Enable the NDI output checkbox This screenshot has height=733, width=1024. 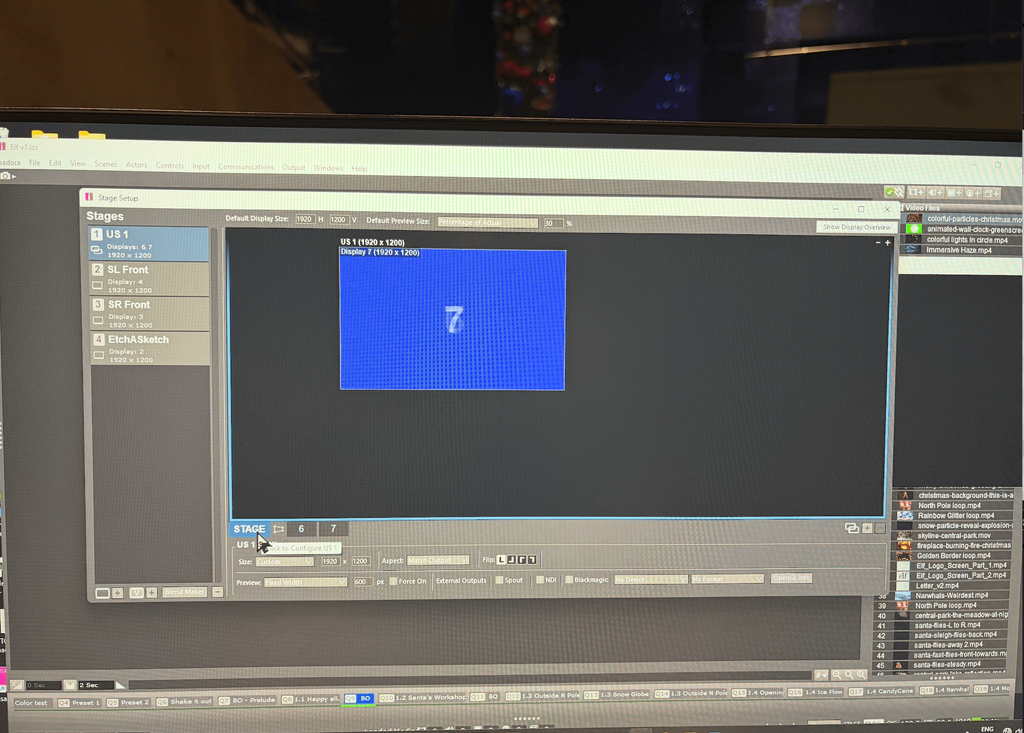click(x=539, y=580)
